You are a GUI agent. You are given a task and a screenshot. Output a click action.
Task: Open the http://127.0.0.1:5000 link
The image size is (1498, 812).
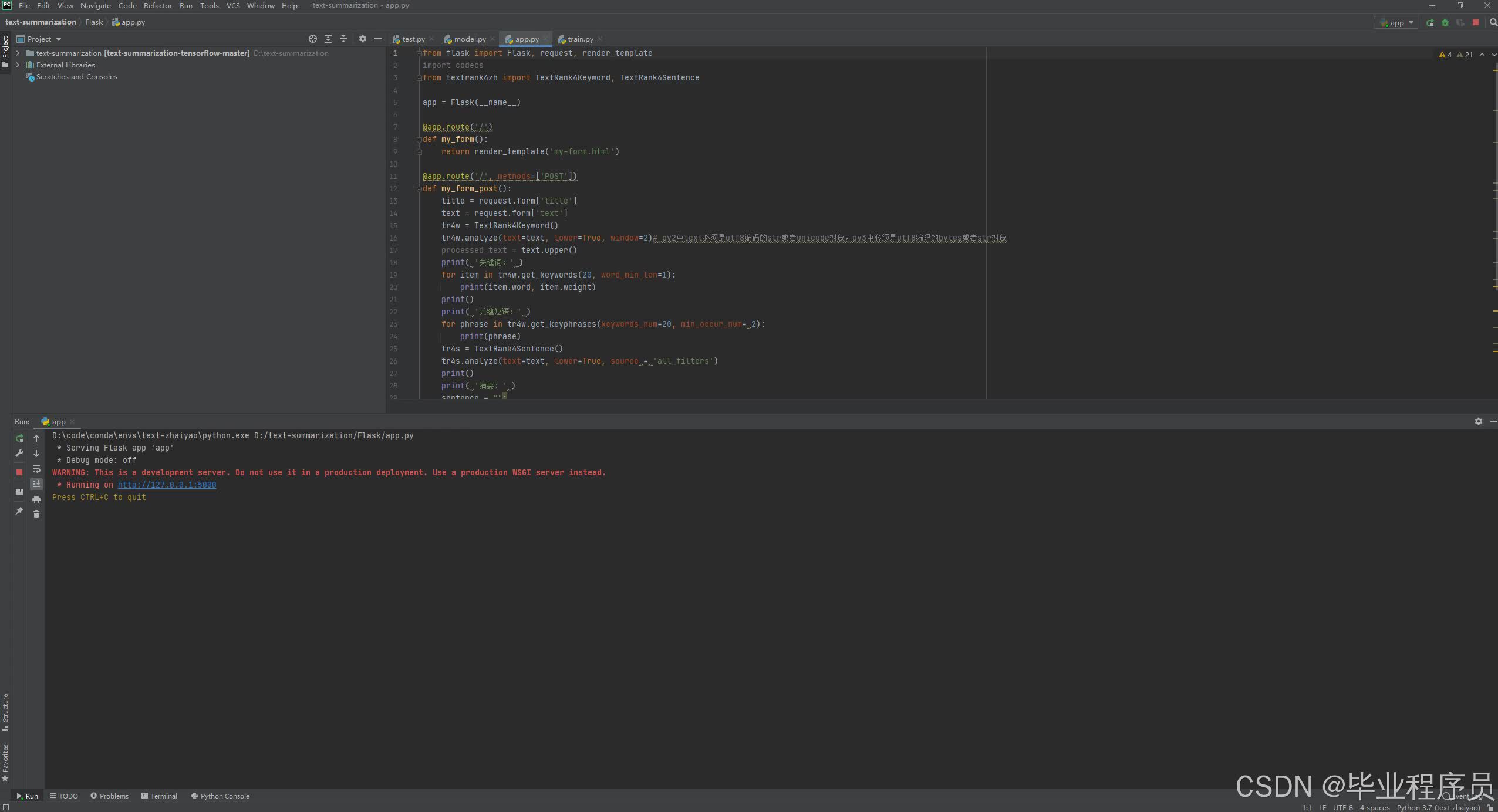coord(167,485)
